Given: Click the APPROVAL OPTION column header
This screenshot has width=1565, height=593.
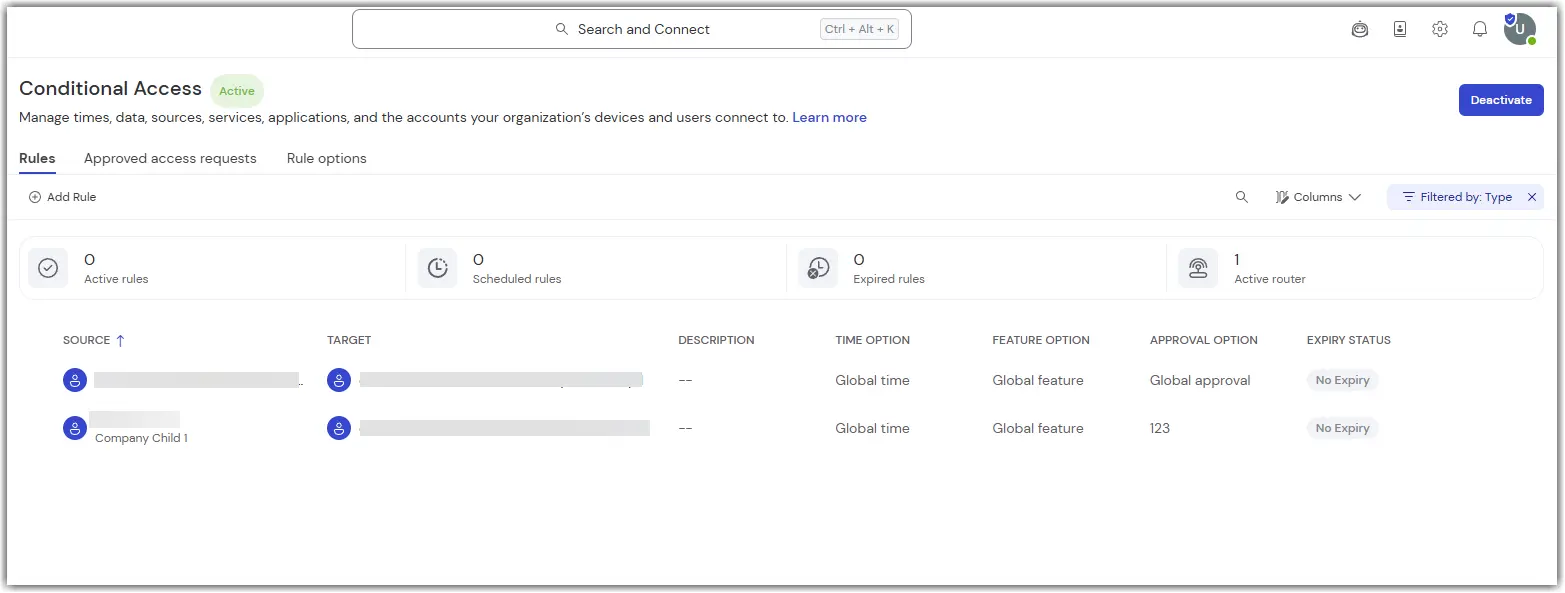Looking at the screenshot, I should click(x=1204, y=340).
